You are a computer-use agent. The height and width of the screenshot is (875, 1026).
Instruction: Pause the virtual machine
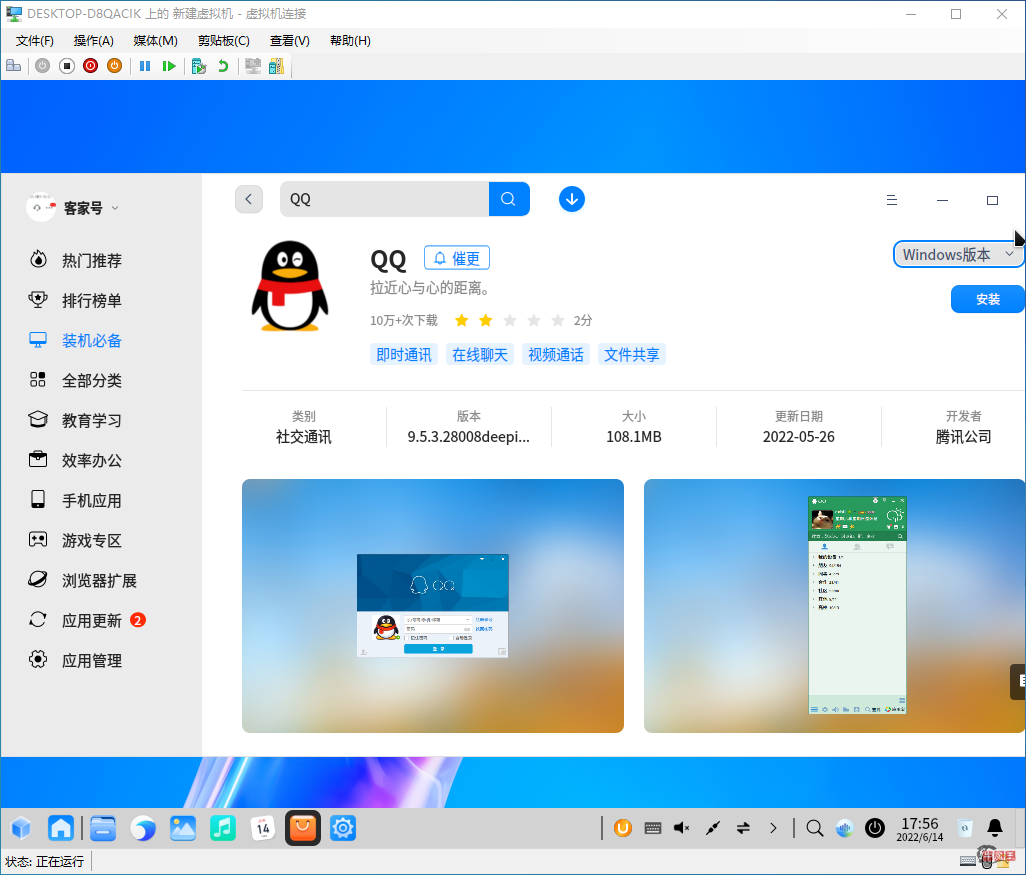point(145,66)
